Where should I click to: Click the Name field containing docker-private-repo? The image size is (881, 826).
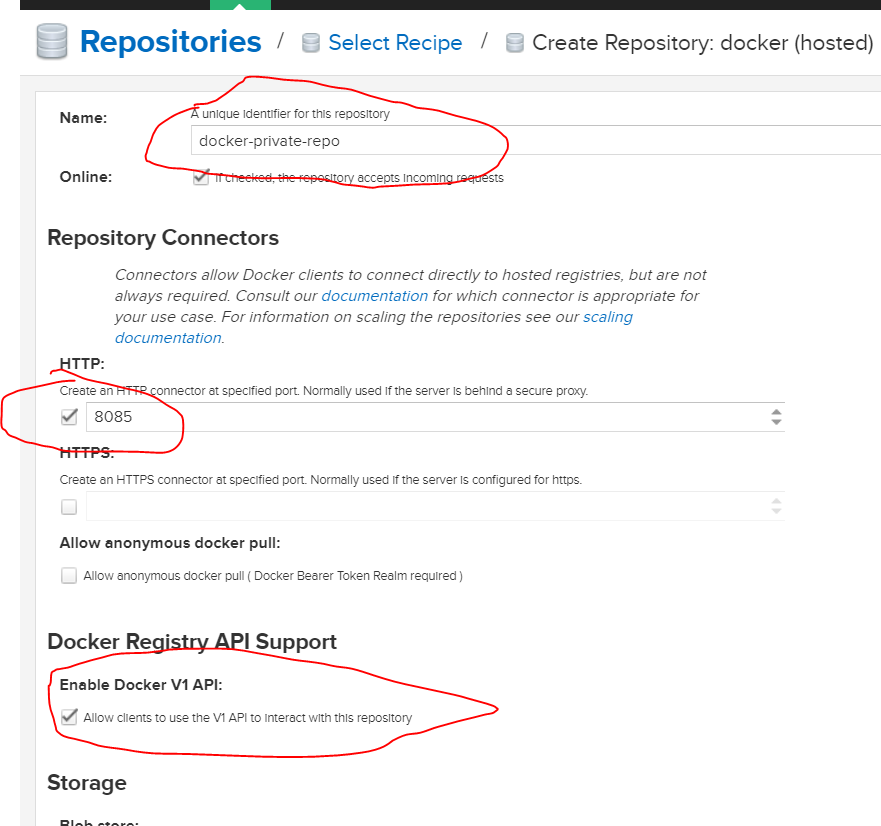[400, 140]
